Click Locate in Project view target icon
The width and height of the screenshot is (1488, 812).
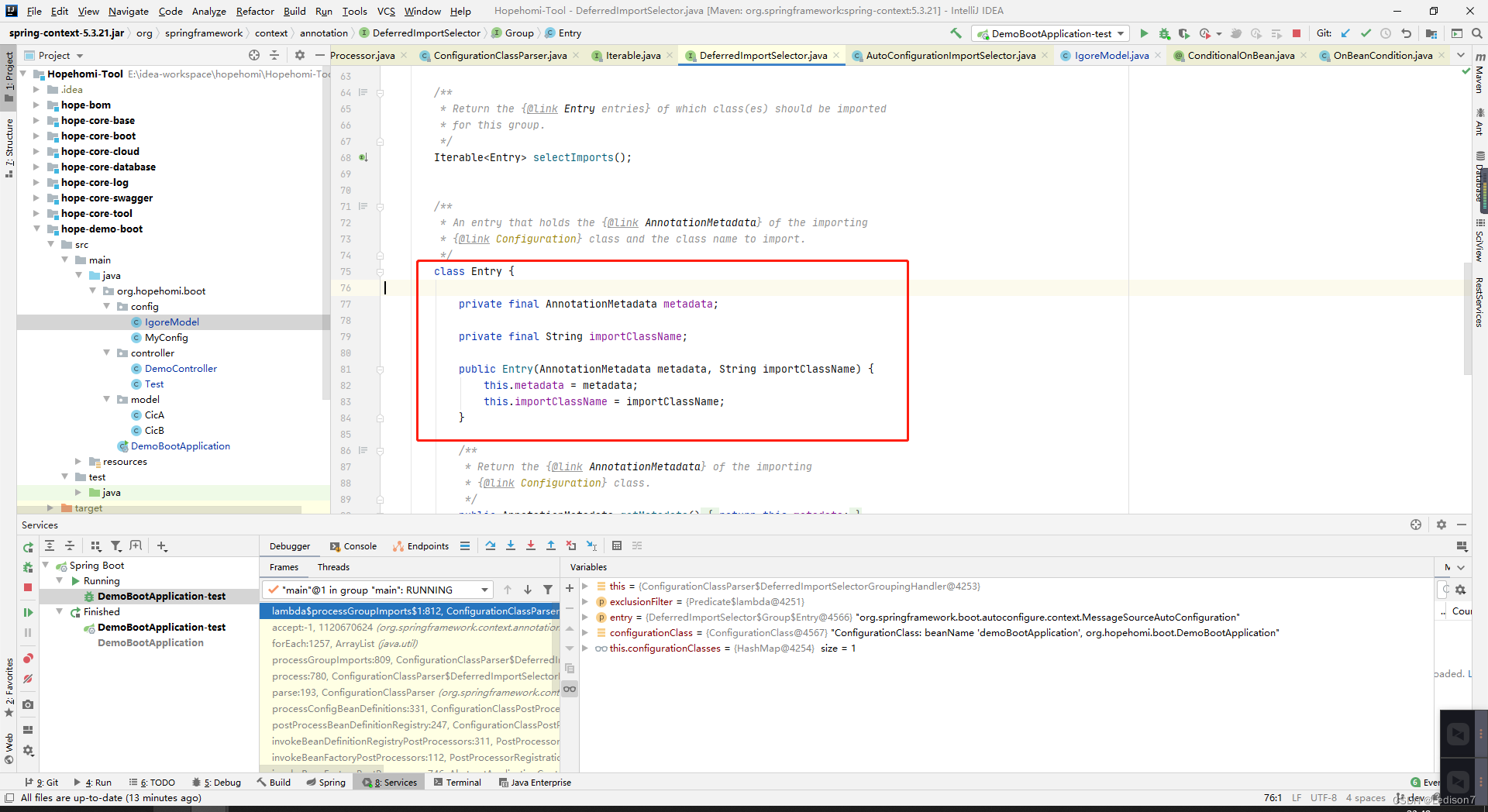pos(254,55)
